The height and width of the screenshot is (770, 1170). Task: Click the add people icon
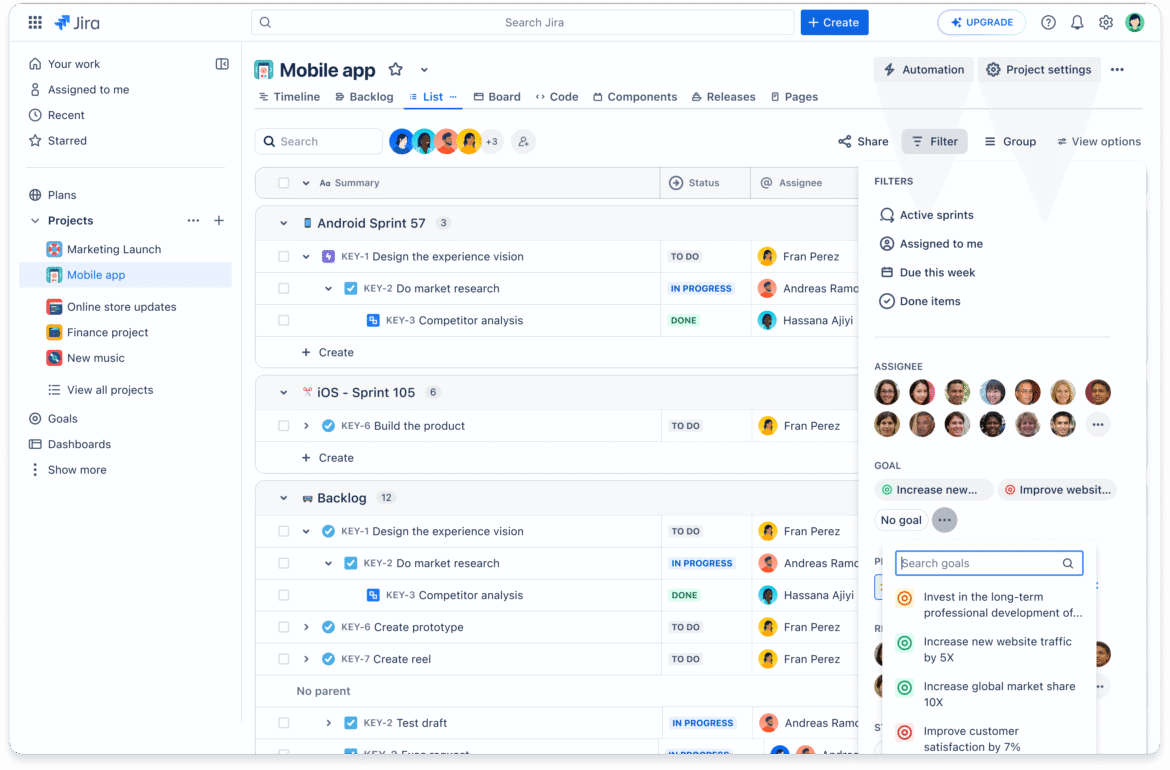pos(523,142)
